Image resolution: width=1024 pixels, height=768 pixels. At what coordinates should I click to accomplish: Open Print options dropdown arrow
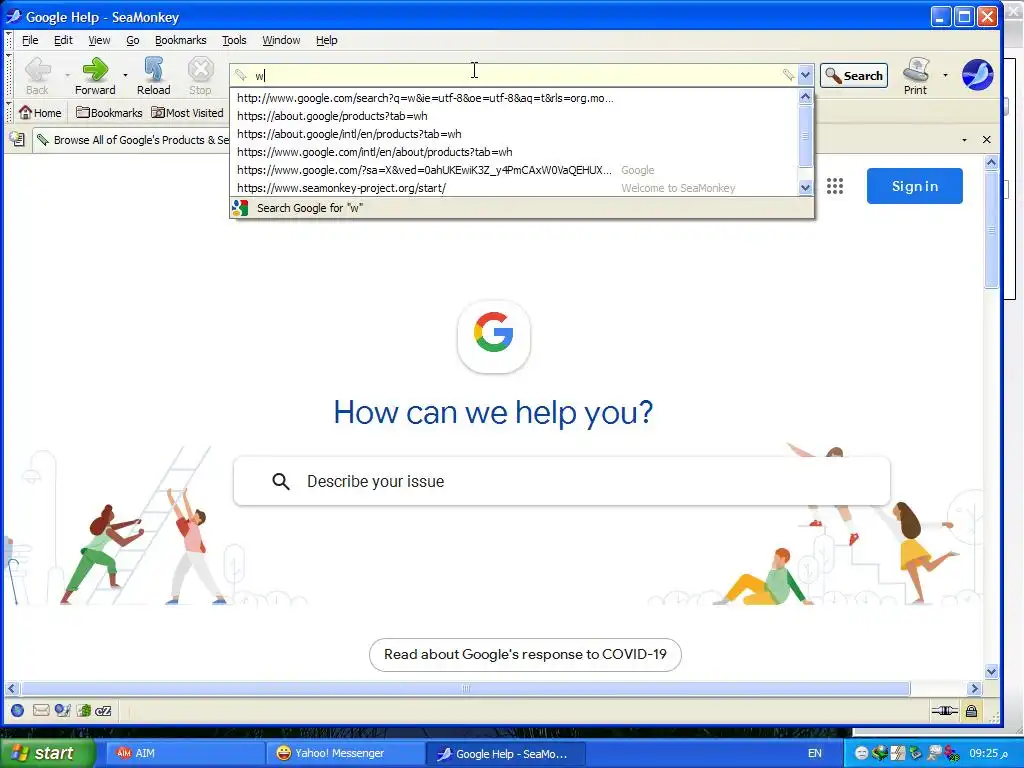pyautogui.click(x=945, y=75)
